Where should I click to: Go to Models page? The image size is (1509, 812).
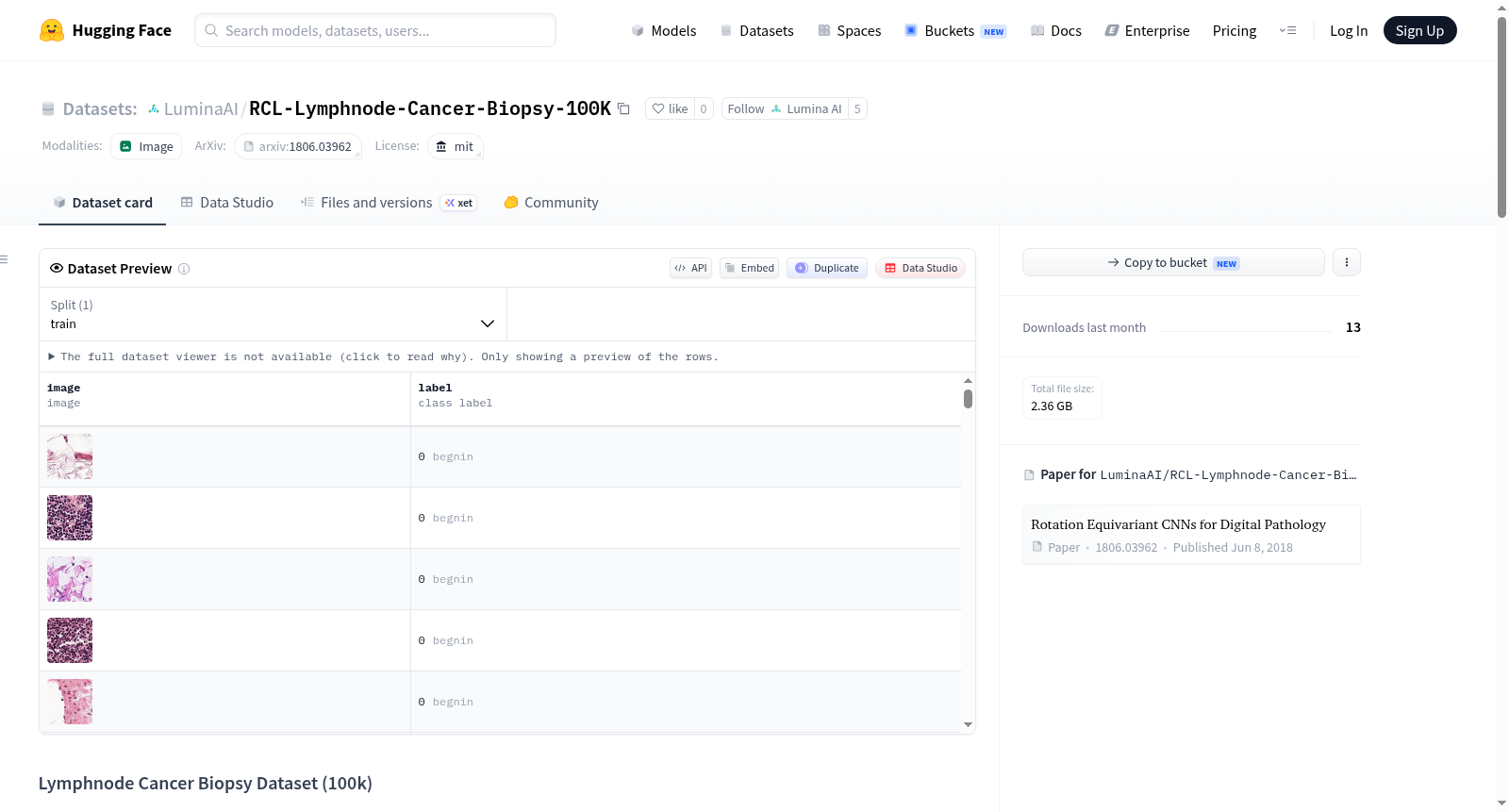click(664, 30)
